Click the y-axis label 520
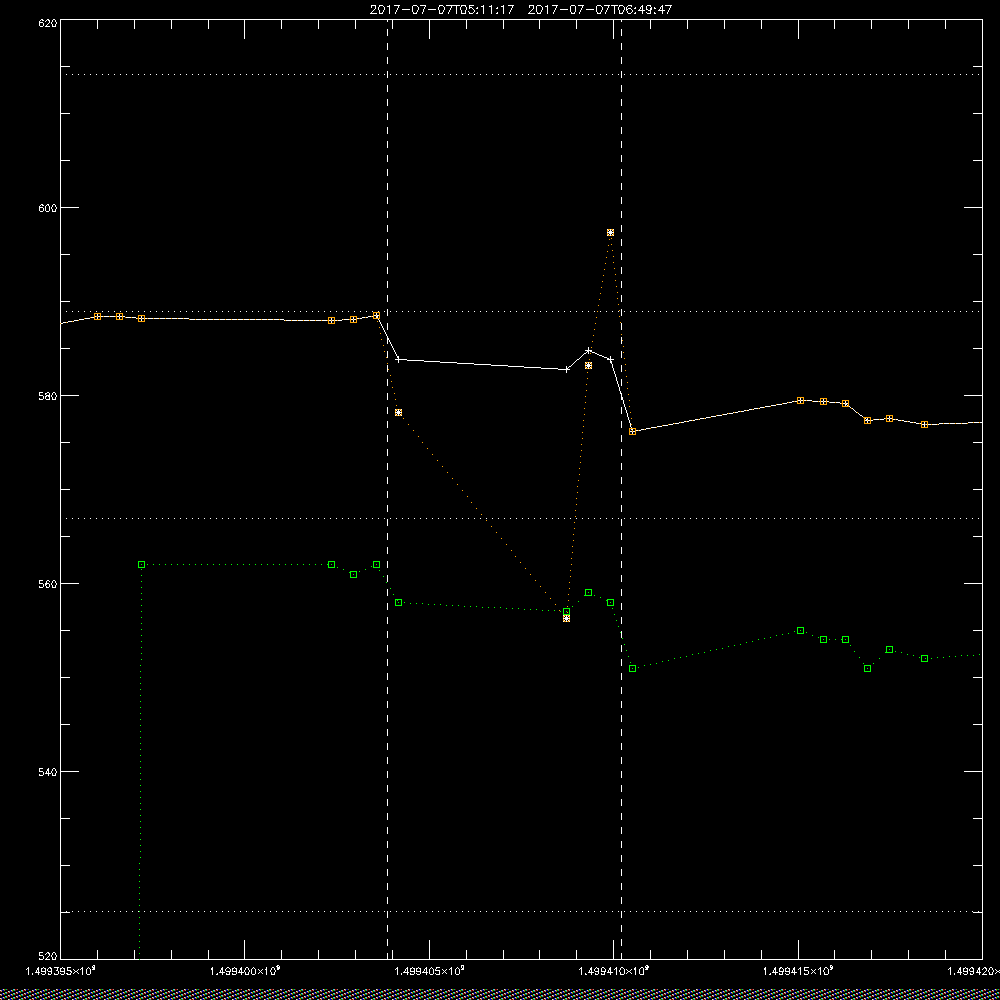 48,956
